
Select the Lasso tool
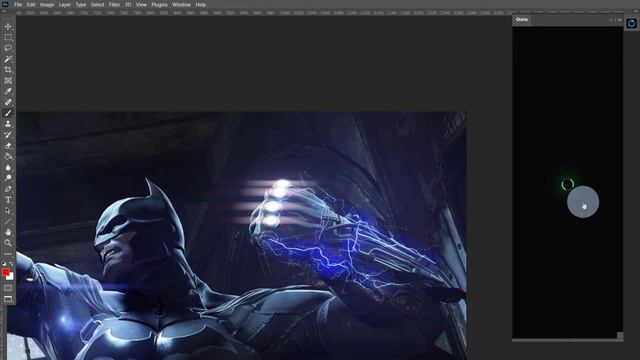click(8, 48)
